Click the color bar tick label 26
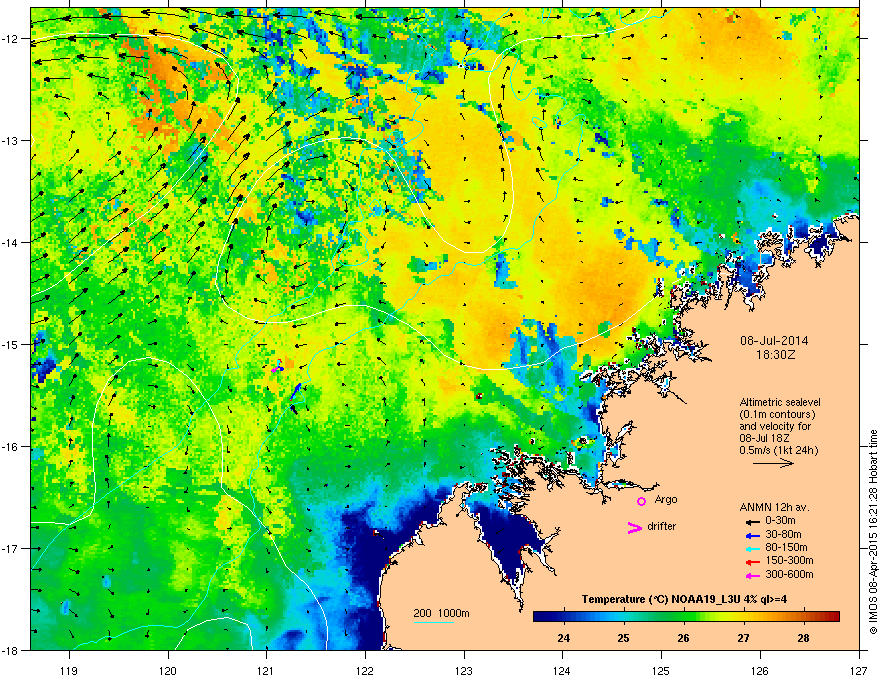880x680 pixels. [683, 638]
